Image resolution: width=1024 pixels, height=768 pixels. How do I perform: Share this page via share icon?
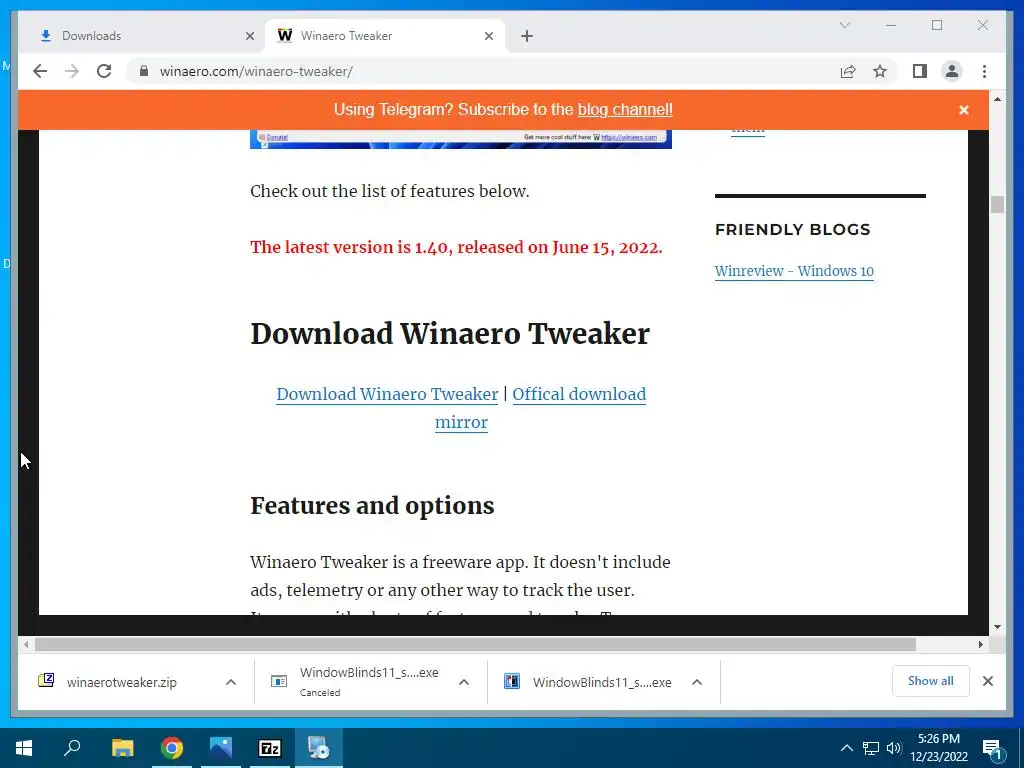(848, 71)
